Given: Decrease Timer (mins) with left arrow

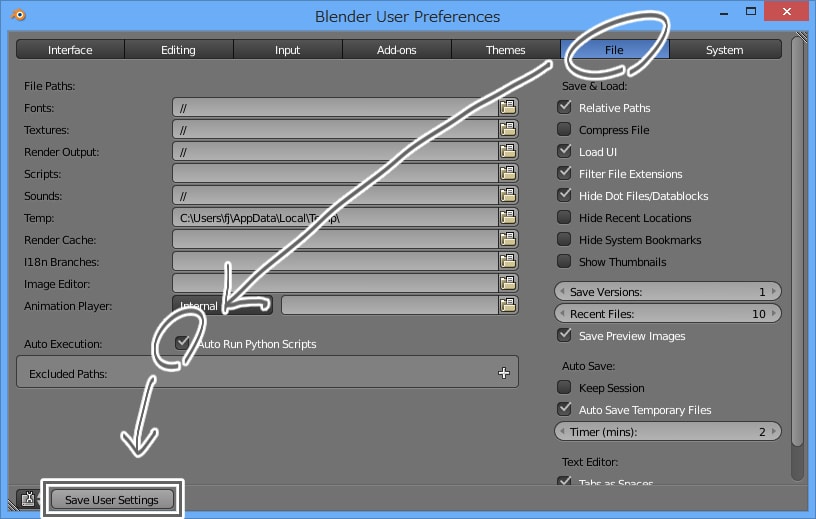Looking at the screenshot, I should click(562, 432).
